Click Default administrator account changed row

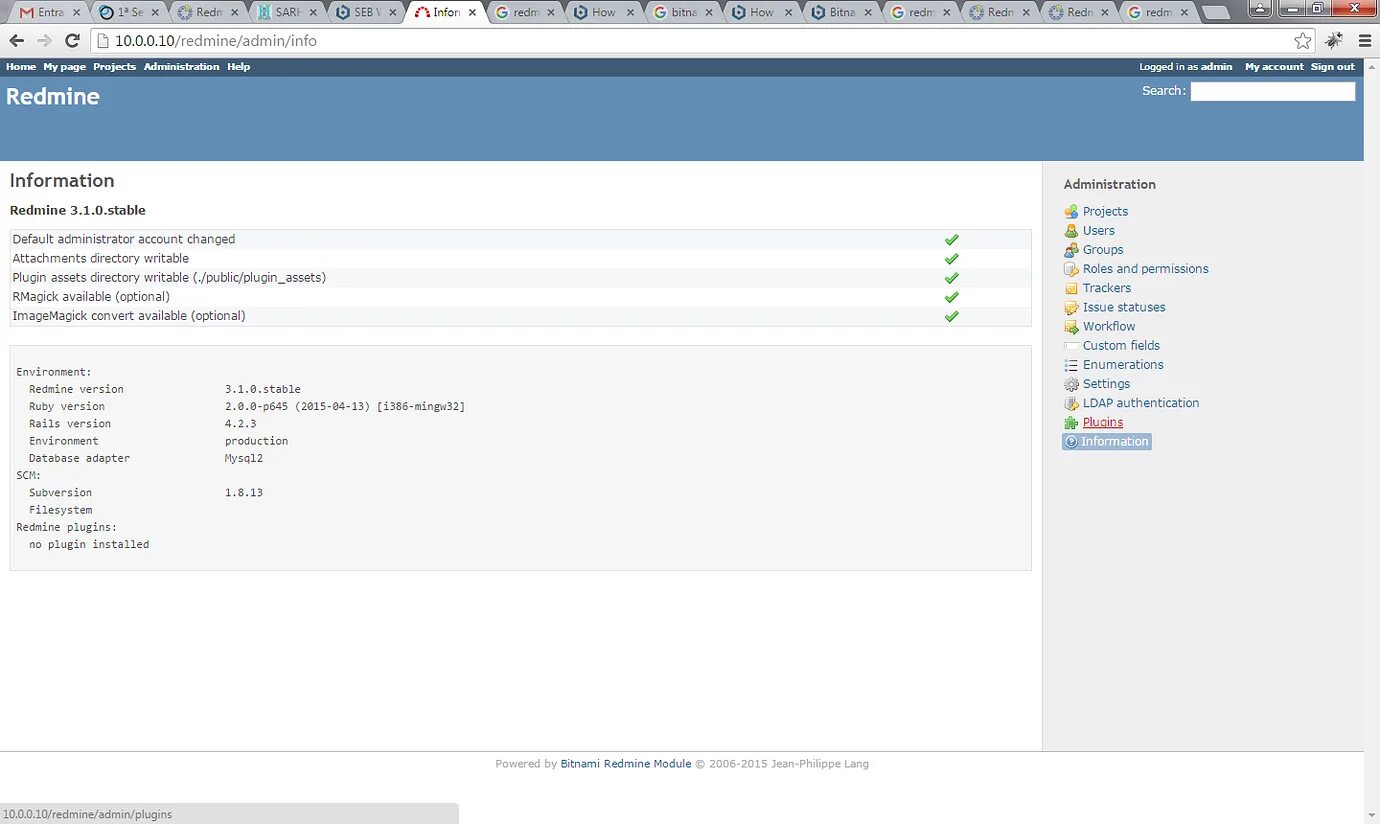(520, 239)
